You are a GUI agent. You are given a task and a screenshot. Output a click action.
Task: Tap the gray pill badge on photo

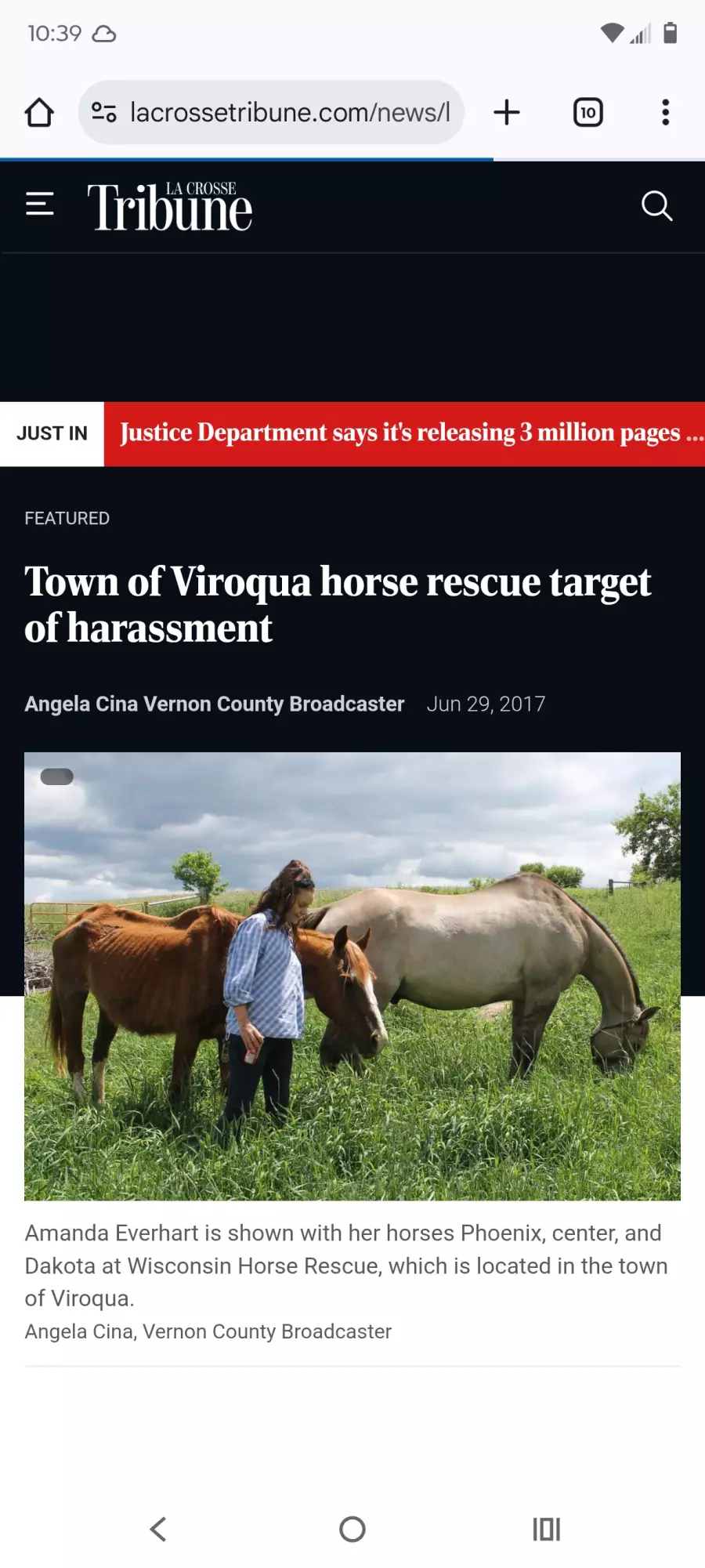tap(56, 777)
